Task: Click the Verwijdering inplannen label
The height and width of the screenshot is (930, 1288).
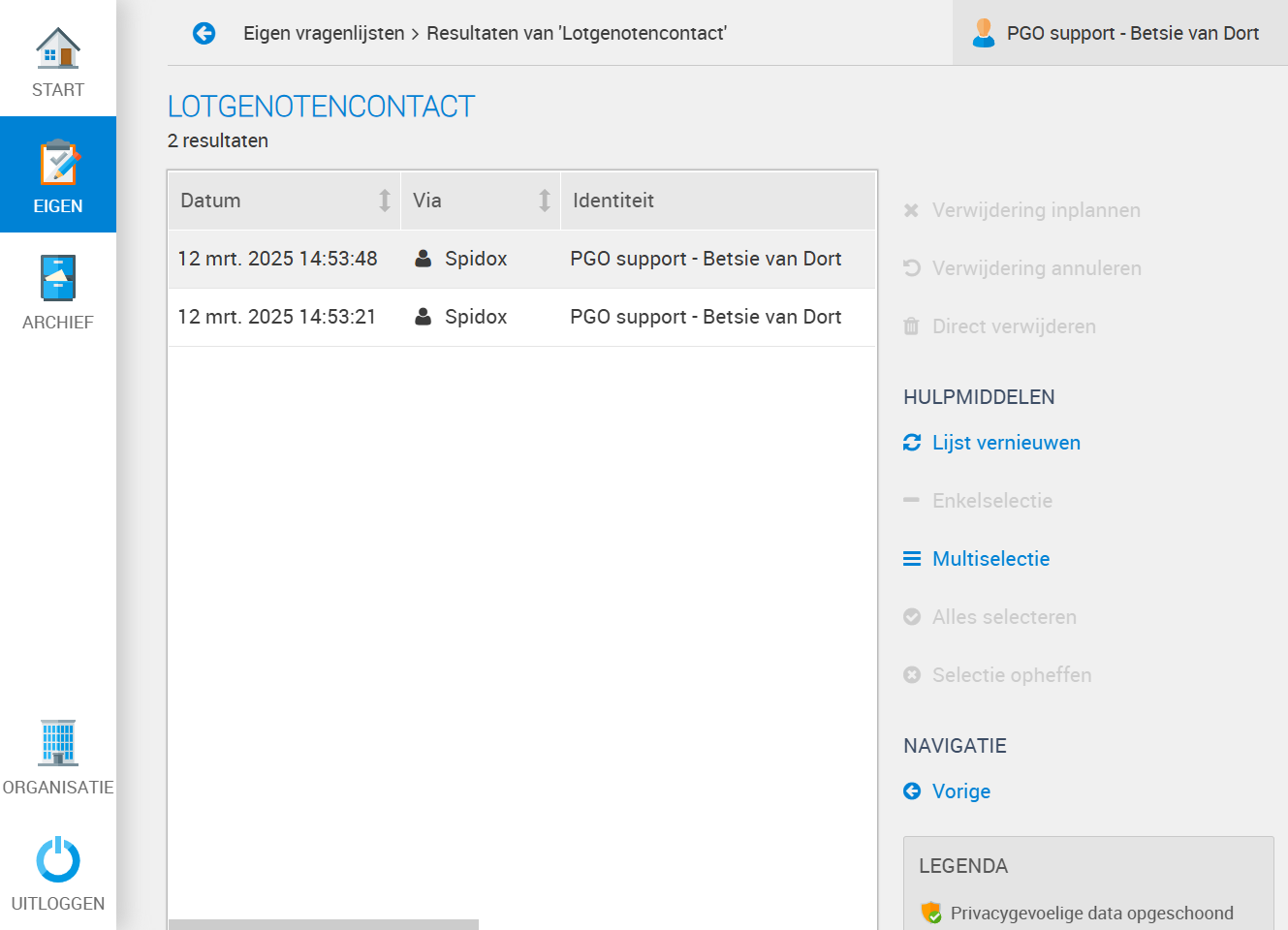Action: [1036, 210]
